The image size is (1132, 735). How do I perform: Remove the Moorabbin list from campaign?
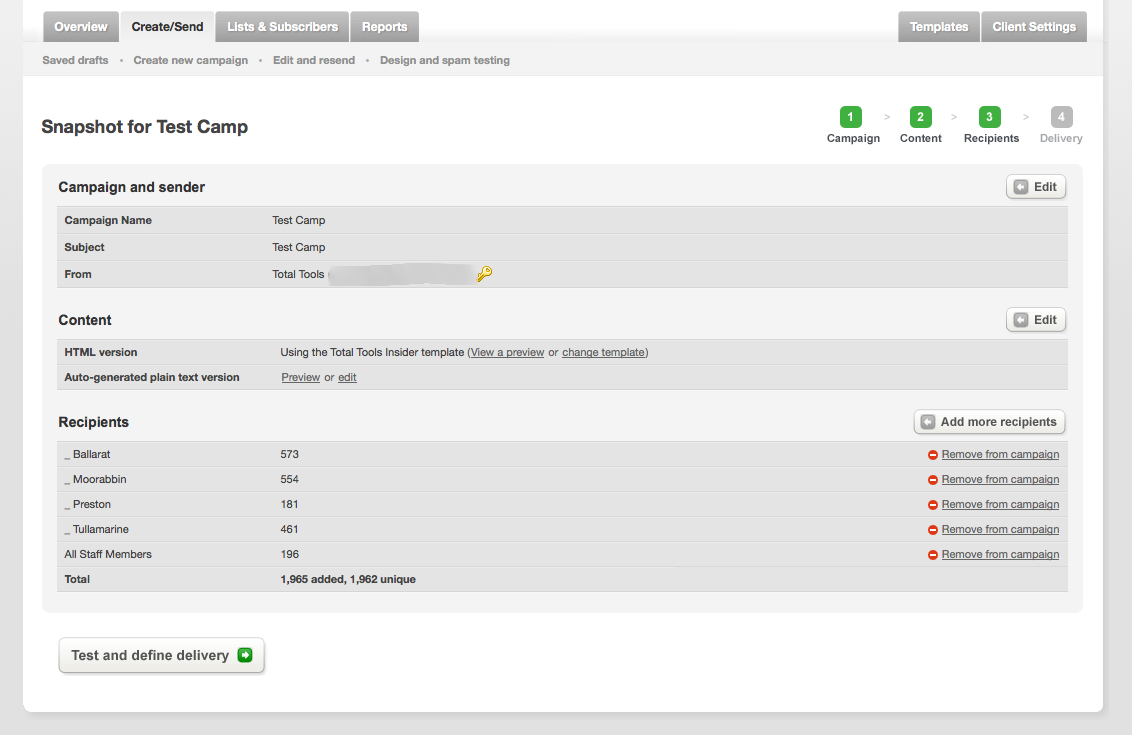[999, 479]
